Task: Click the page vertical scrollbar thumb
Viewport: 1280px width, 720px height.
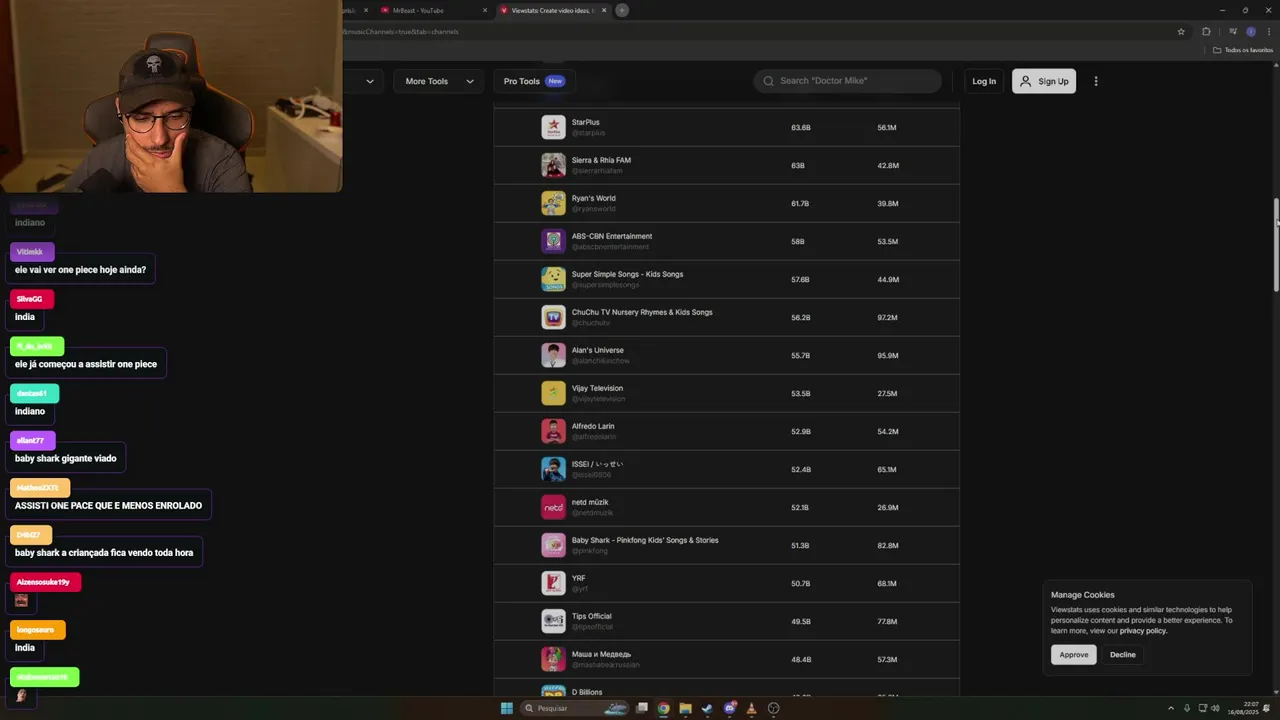Action: [1276, 245]
